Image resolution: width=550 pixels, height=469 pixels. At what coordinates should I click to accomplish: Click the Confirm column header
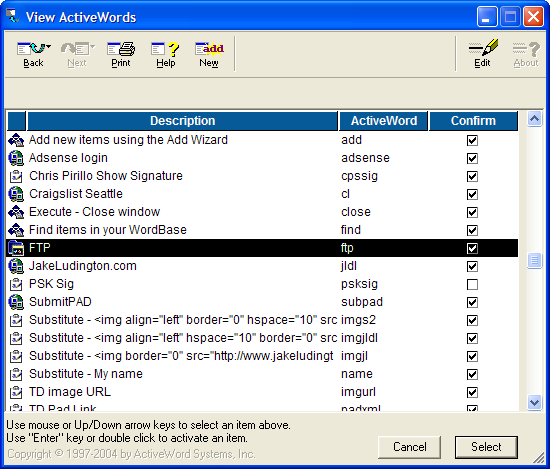pos(473,121)
